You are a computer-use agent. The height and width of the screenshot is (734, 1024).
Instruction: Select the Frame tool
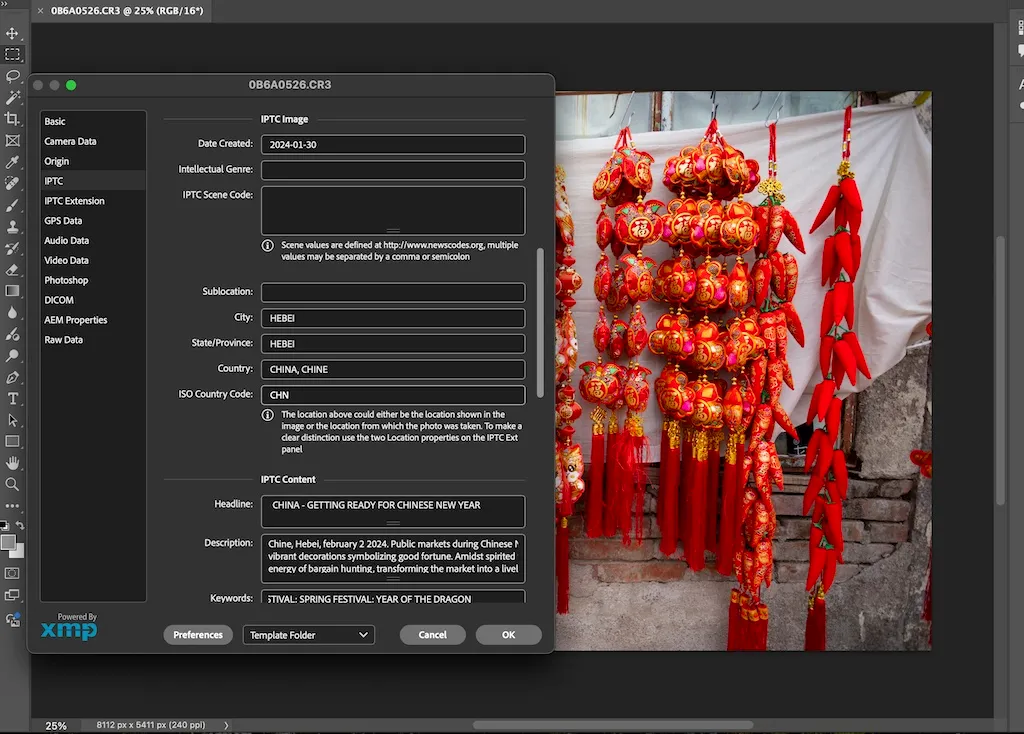[x=12, y=140]
